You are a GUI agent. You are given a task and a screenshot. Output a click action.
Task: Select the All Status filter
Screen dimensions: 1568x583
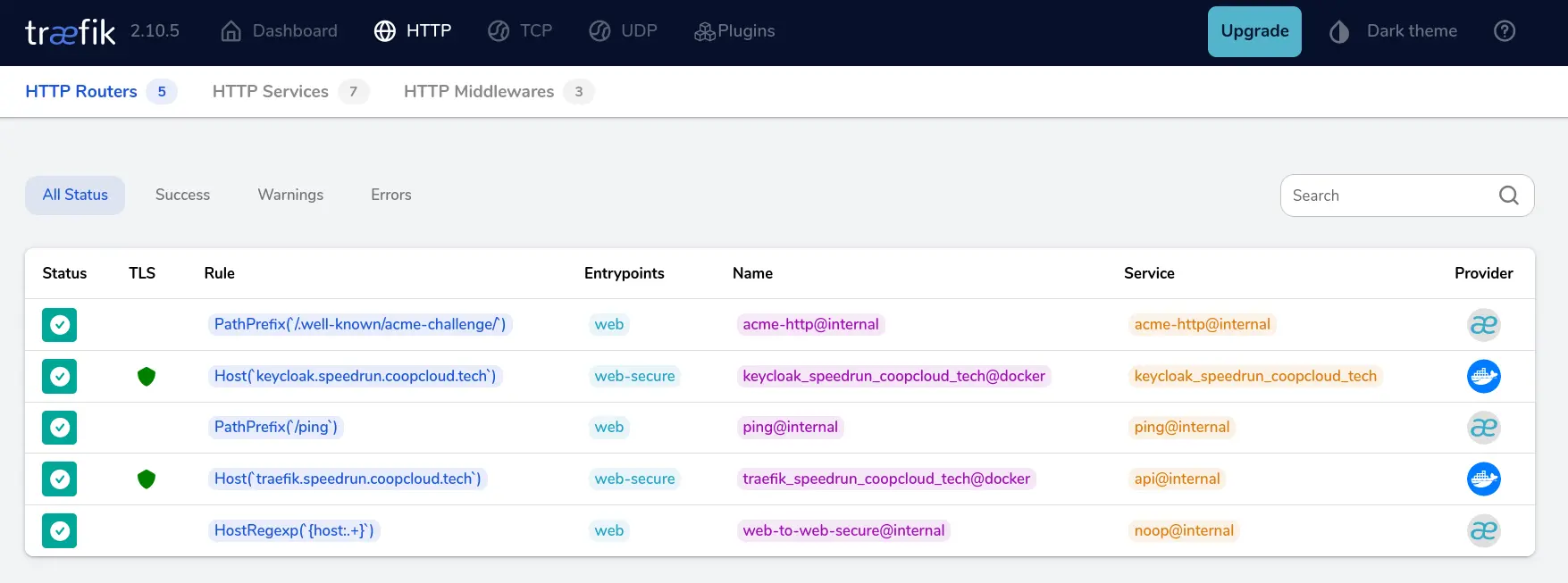click(75, 195)
